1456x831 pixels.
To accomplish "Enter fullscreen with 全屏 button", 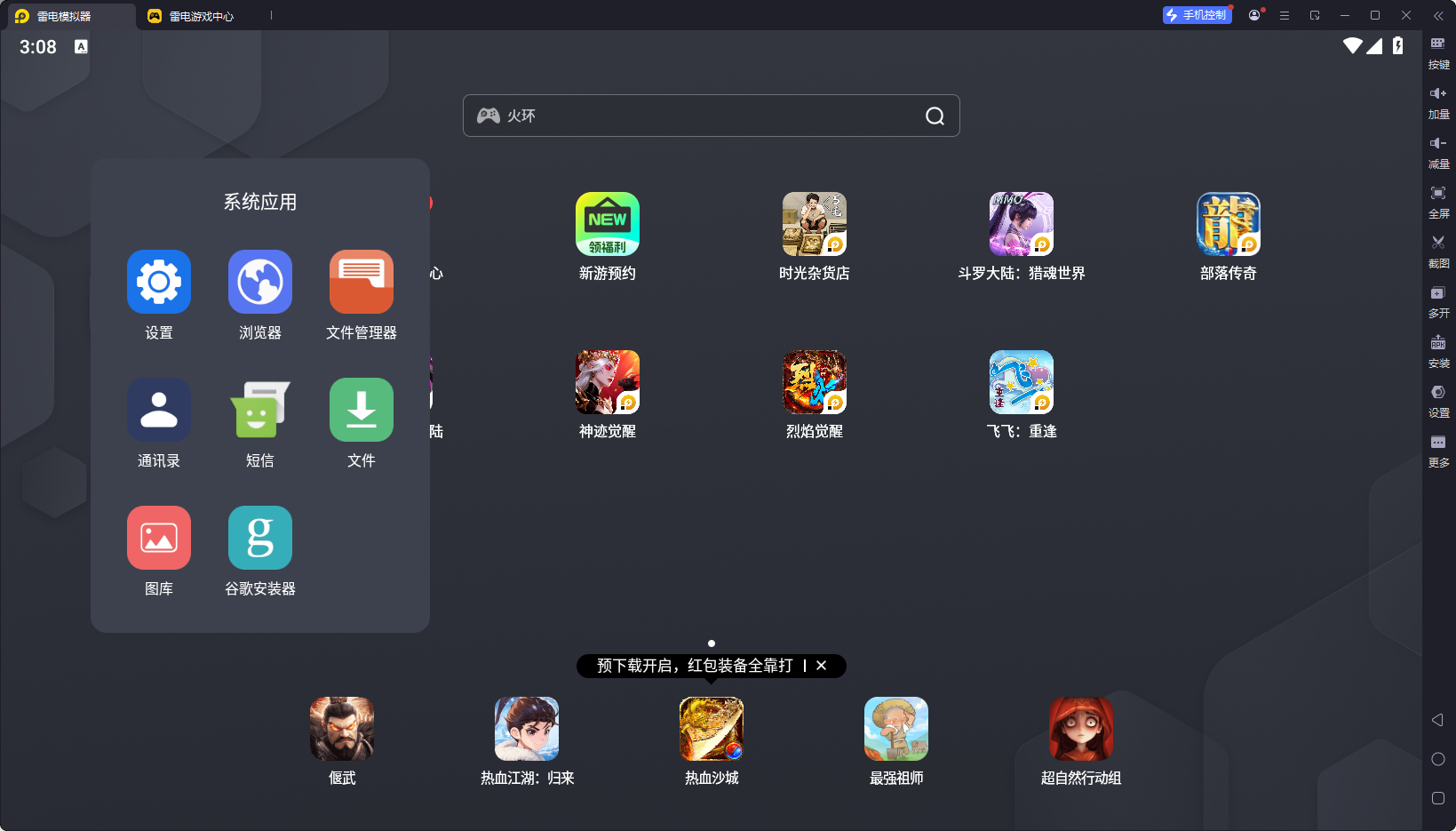I will pos(1438,203).
